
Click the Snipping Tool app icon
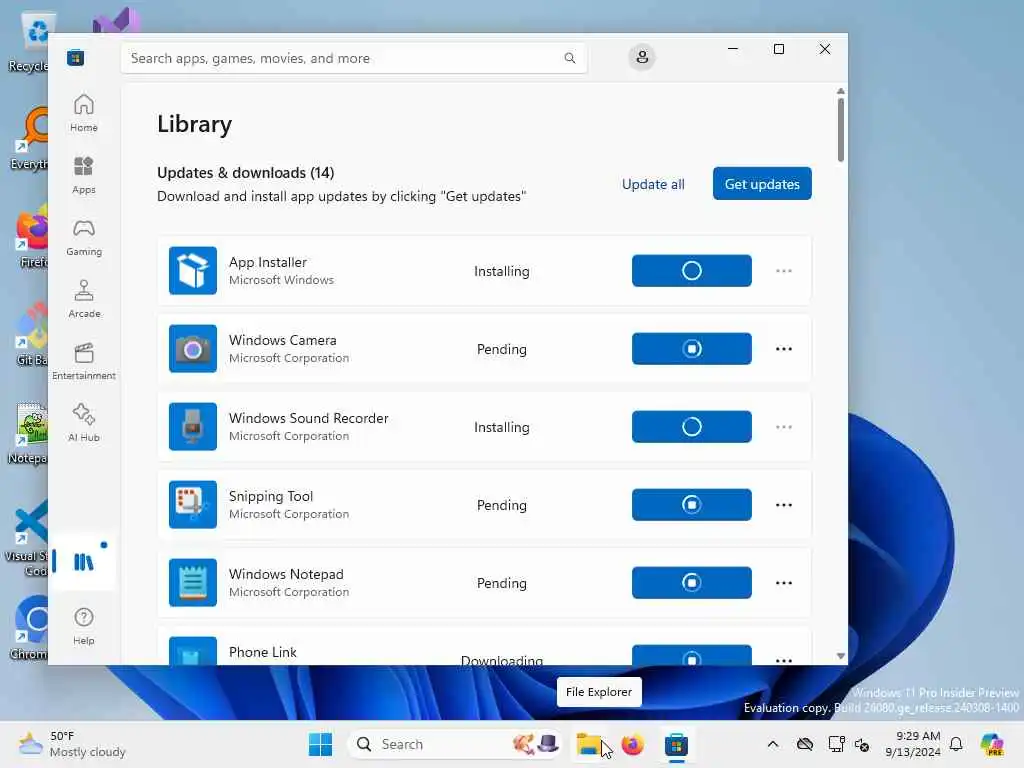[193, 505]
